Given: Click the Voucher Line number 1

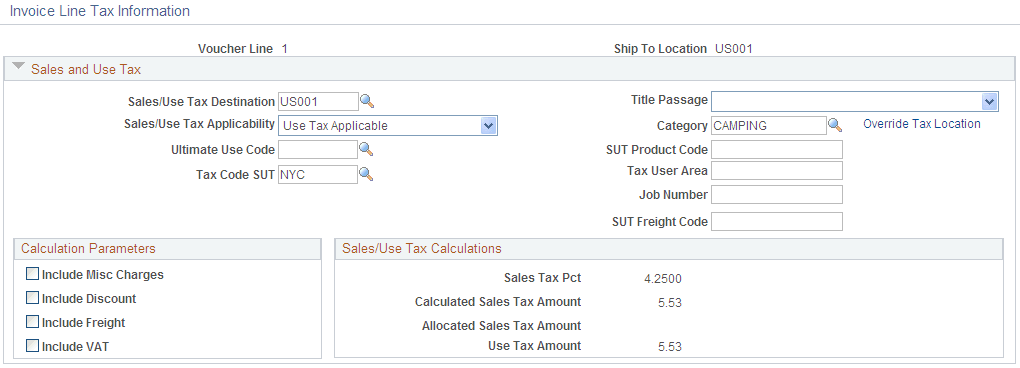Looking at the screenshot, I should click(284, 49).
